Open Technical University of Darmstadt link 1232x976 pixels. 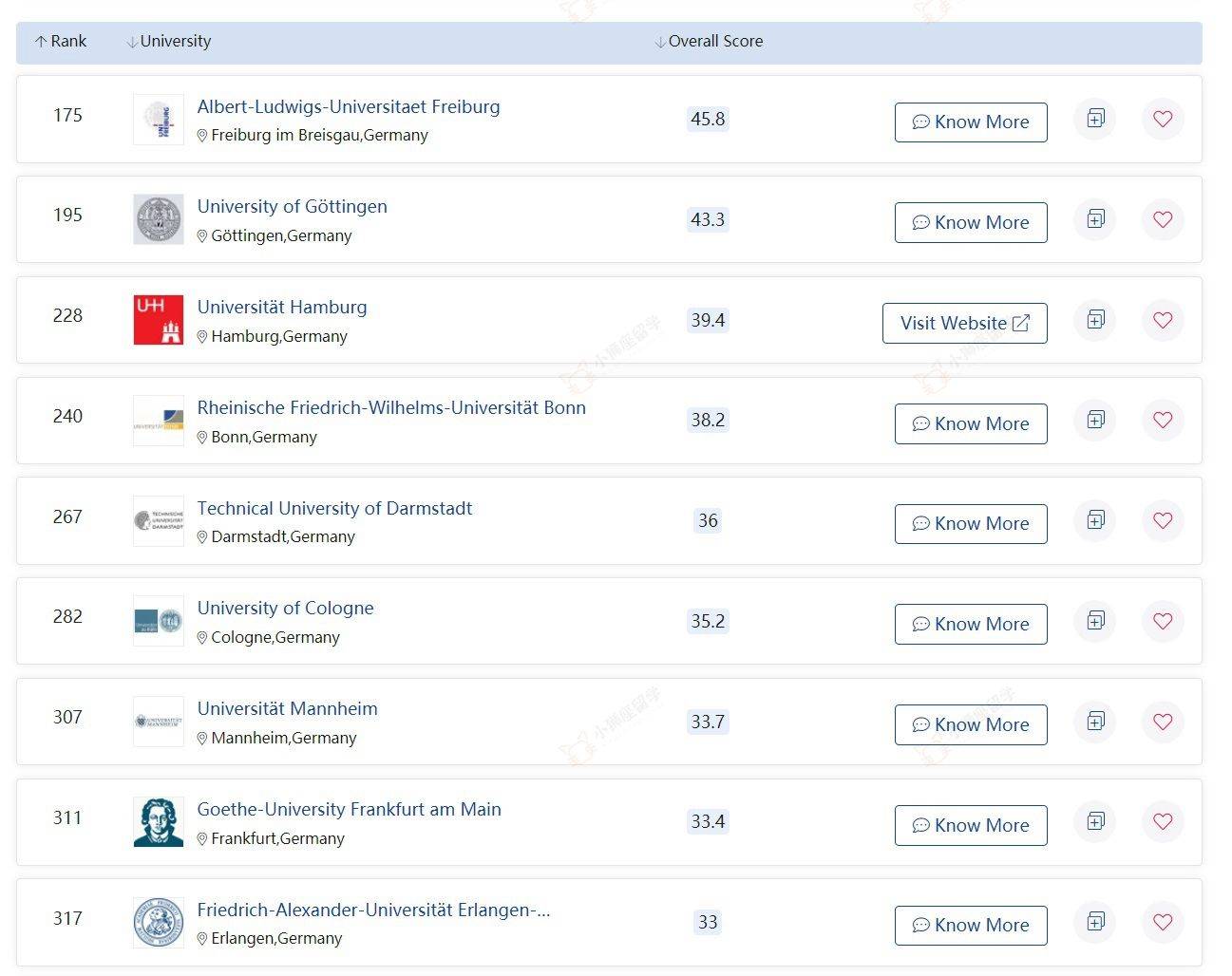click(x=334, y=509)
